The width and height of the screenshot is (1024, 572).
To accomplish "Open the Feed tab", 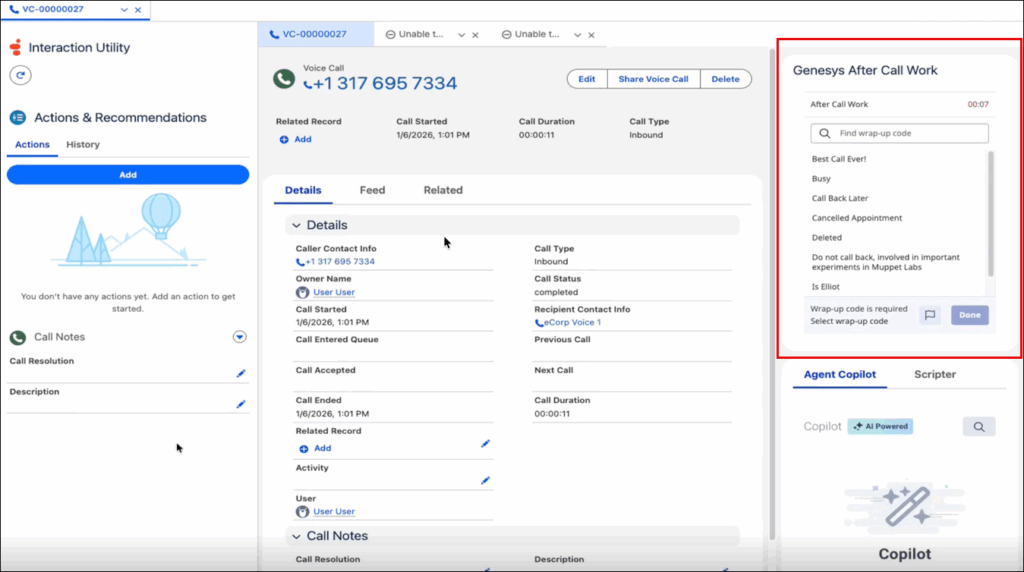I will 372,190.
